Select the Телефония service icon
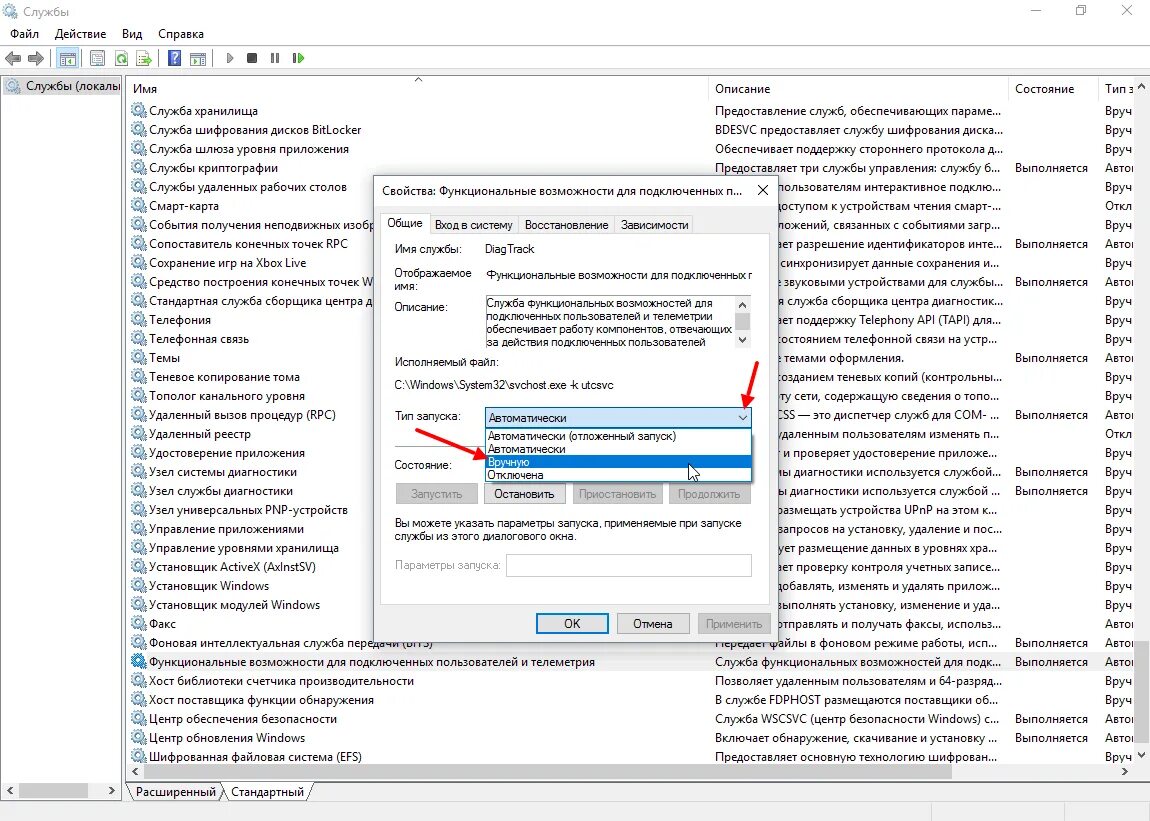Viewport: 1150px width, 821px height. pyautogui.click(x=139, y=319)
